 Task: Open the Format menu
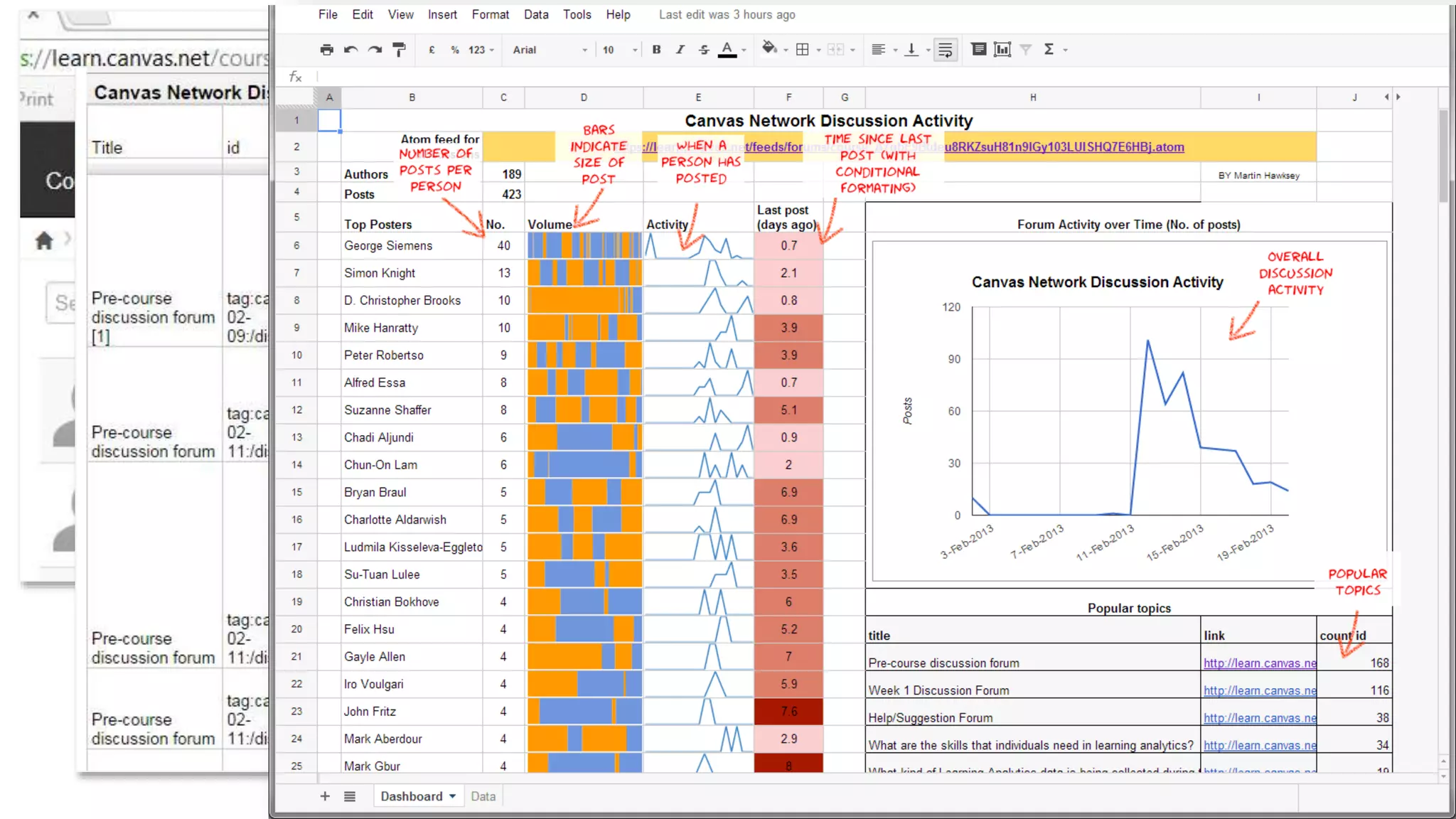point(491,14)
